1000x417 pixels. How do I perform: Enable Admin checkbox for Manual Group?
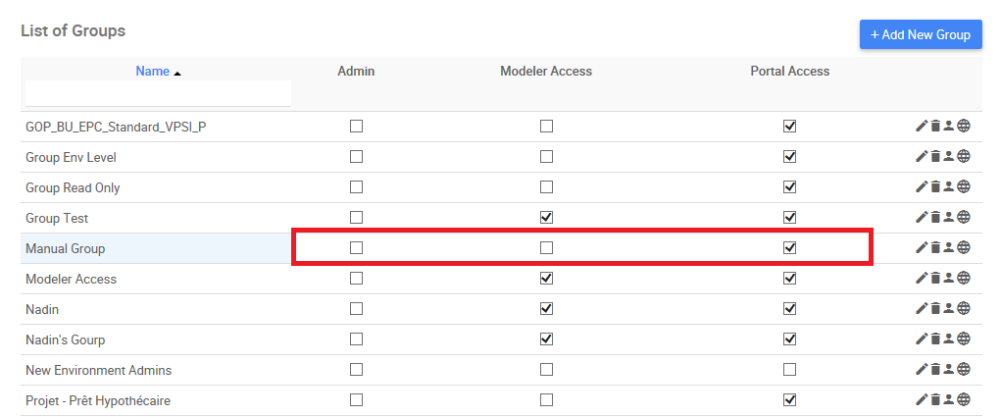point(356,248)
